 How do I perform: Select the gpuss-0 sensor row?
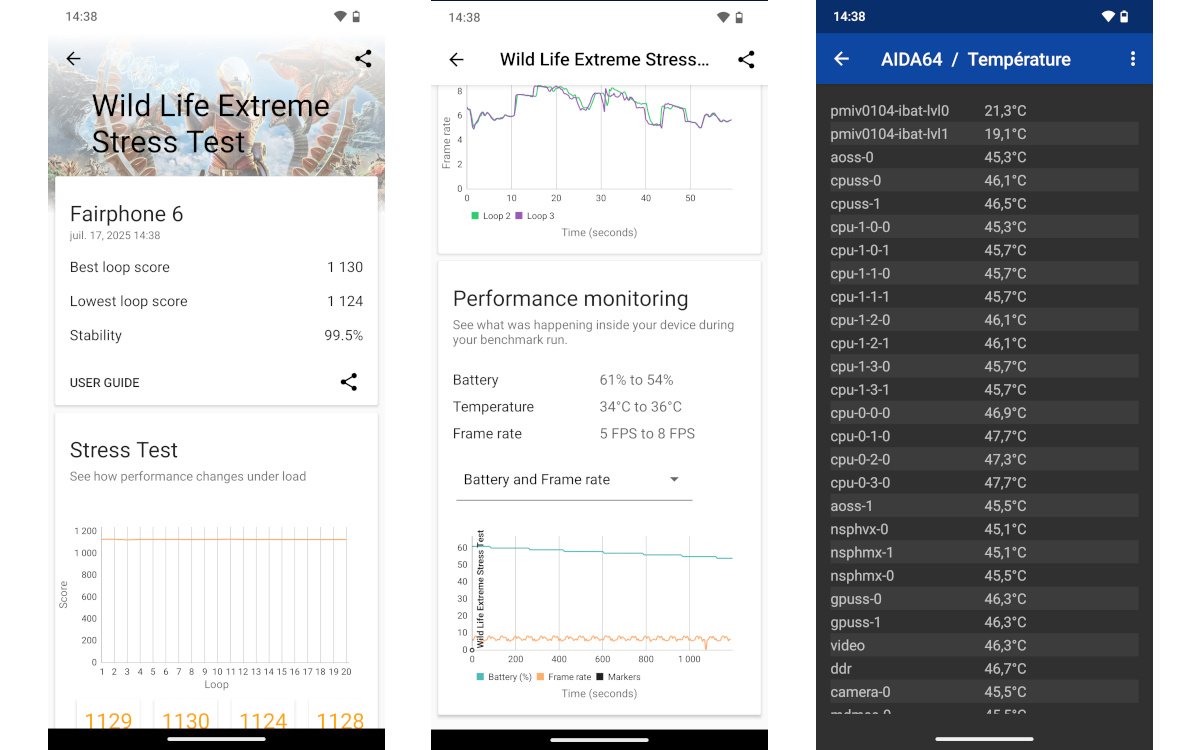coord(984,599)
